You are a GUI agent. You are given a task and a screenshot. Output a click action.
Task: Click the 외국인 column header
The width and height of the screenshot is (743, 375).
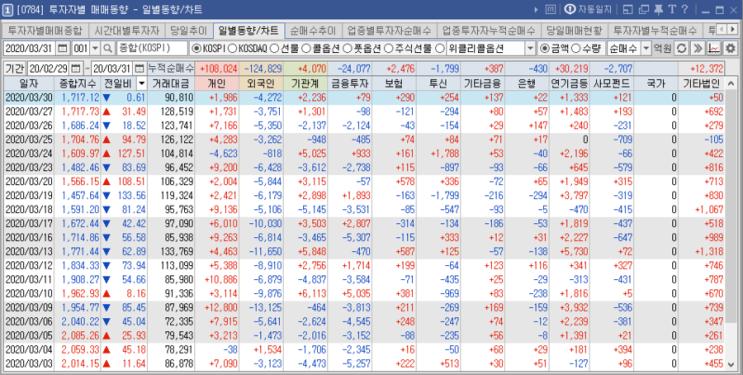click(261, 84)
